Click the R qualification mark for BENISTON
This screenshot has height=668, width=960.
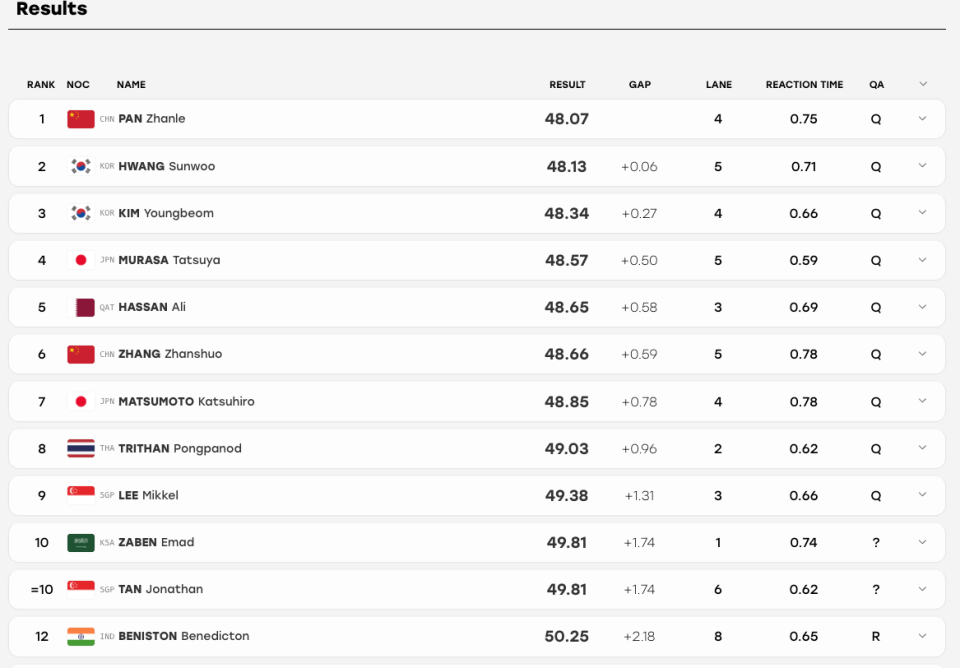[x=876, y=636]
